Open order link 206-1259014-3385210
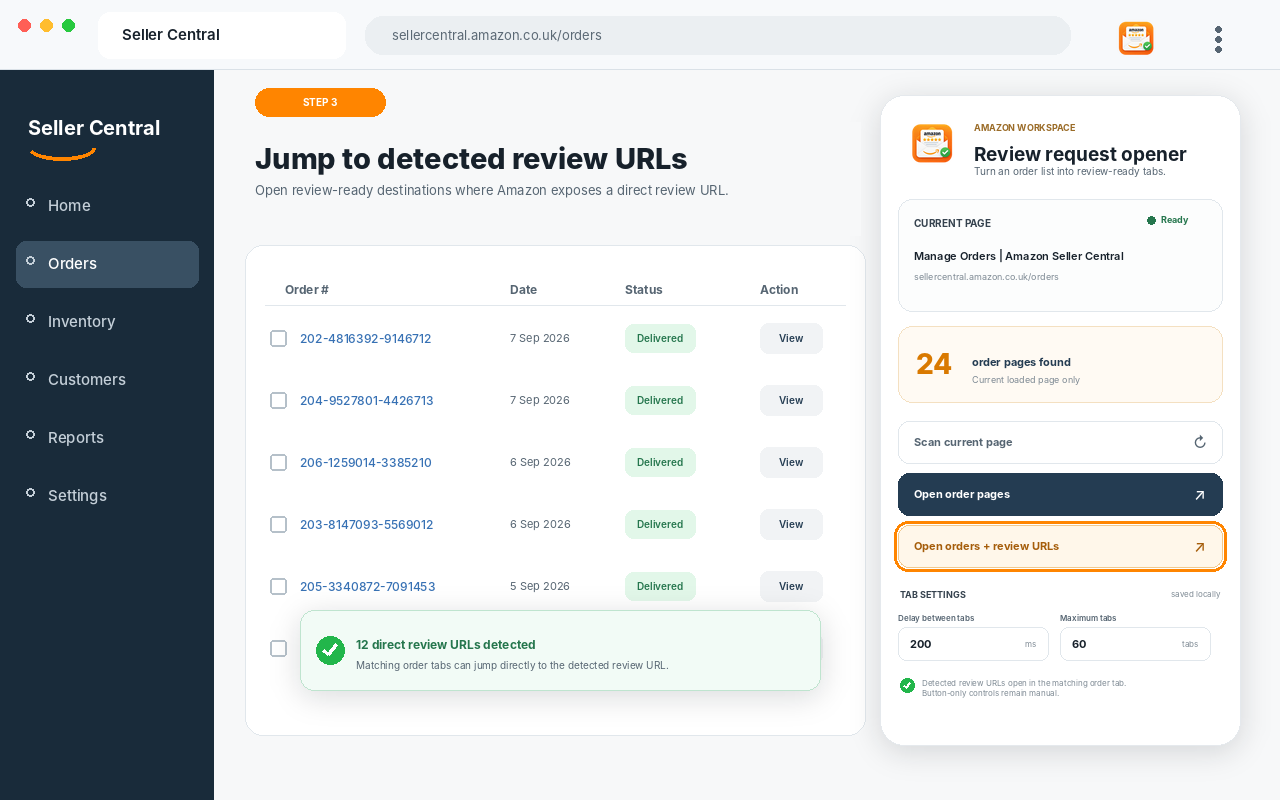This screenshot has width=1280, height=800. click(366, 463)
